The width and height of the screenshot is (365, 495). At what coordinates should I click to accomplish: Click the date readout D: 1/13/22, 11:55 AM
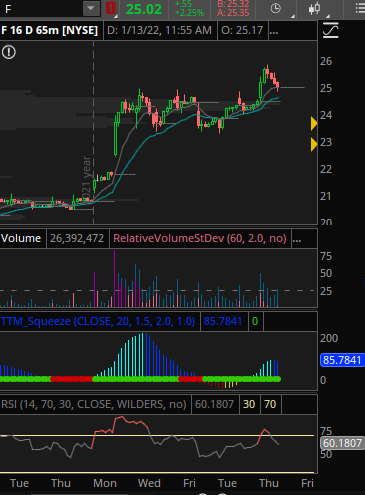(x=159, y=30)
